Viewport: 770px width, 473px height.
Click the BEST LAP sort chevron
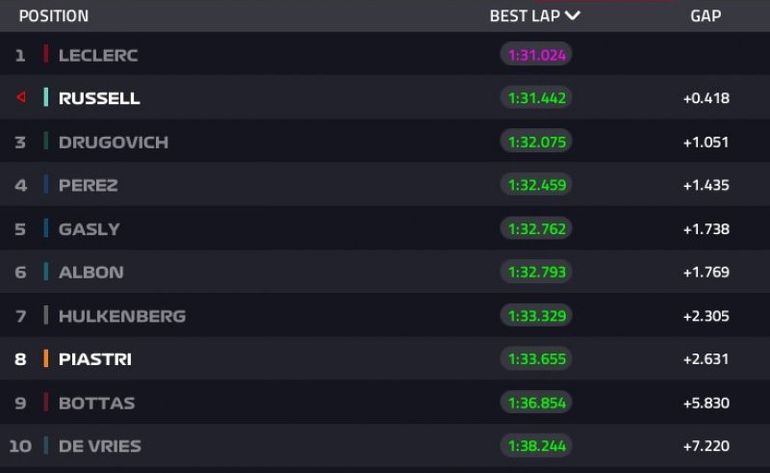[x=573, y=16]
